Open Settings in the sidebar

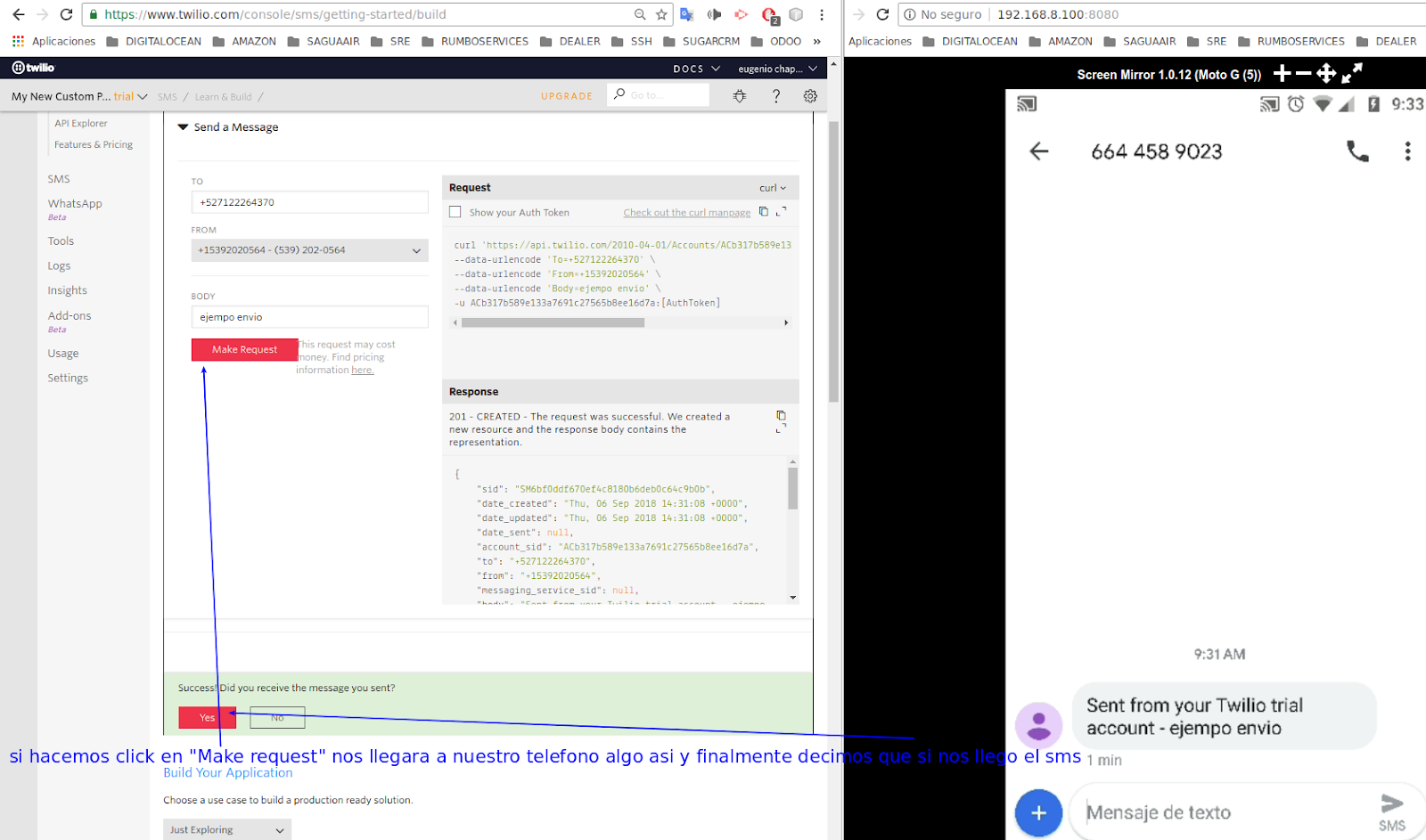tap(68, 379)
